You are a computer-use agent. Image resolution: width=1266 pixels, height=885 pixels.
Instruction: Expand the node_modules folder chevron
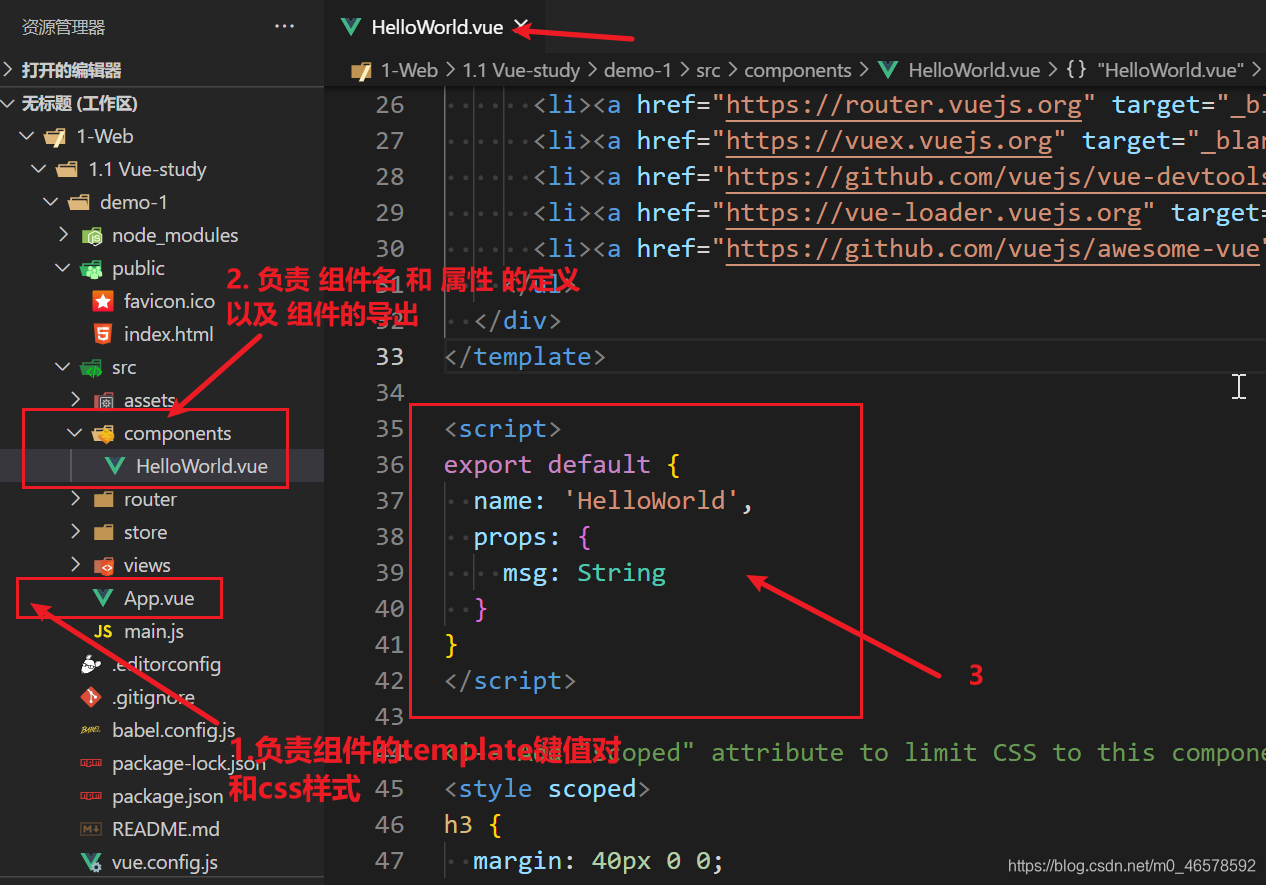(63, 235)
